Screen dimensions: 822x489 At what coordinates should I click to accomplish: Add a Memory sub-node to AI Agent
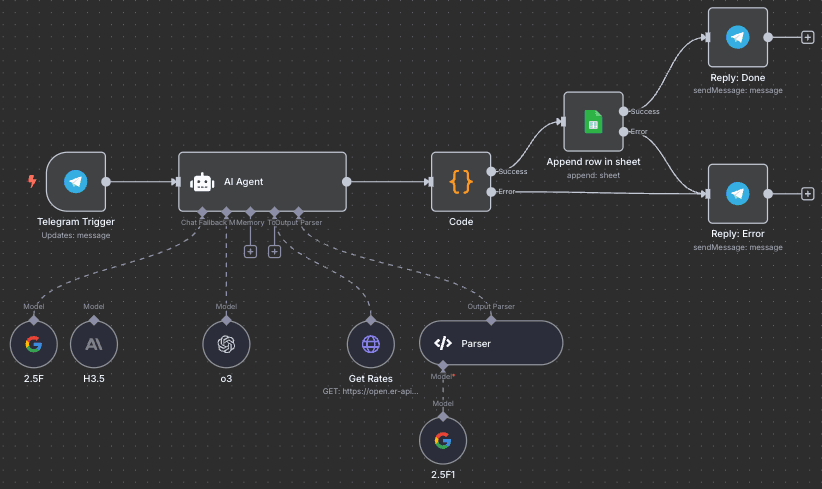(x=251, y=252)
